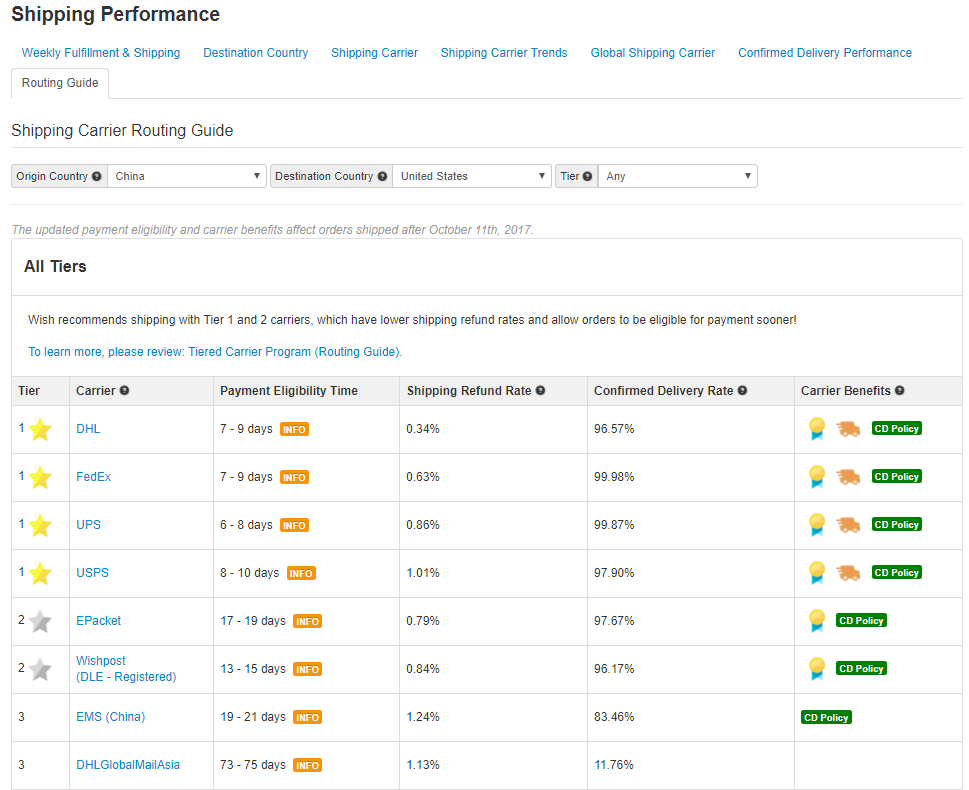Expand the Tier dropdown set to Any
969x790 pixels.
677,176
